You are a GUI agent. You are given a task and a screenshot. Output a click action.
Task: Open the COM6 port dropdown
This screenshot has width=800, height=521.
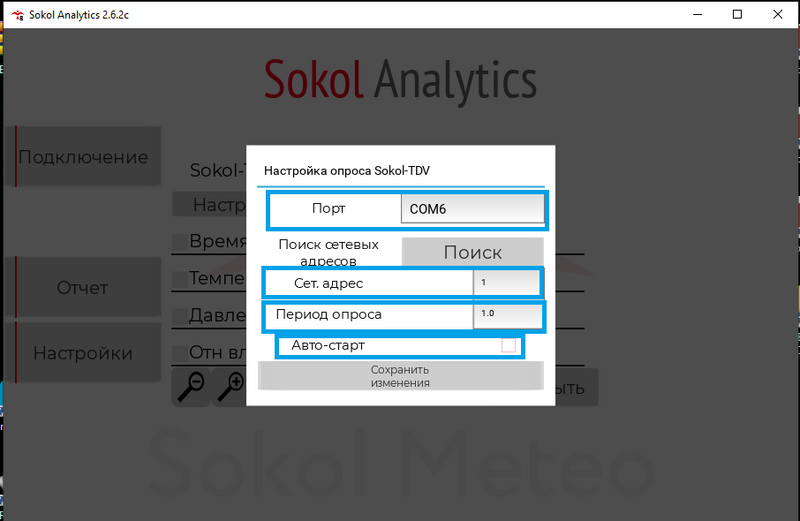coord(472,209)
